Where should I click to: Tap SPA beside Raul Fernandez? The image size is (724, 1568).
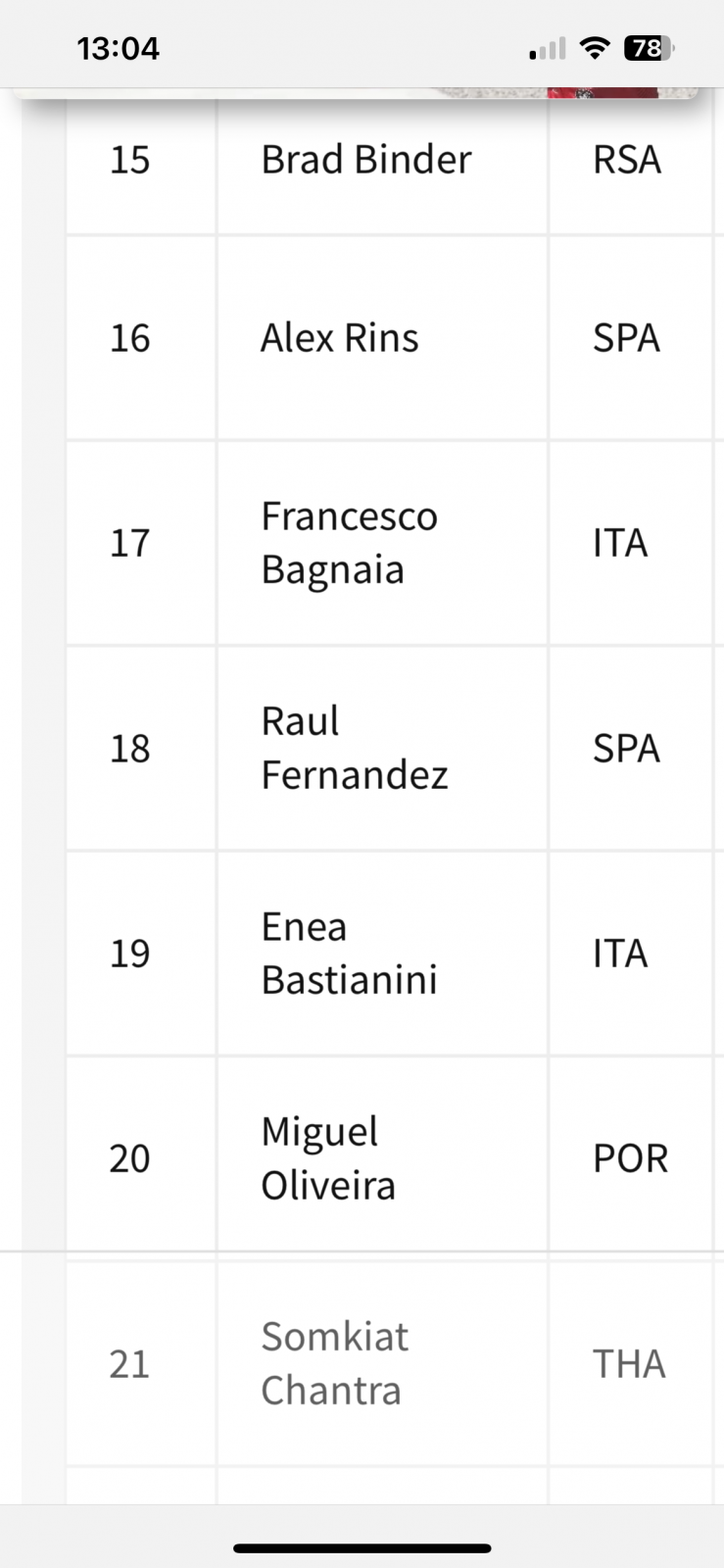coord(626,749)
